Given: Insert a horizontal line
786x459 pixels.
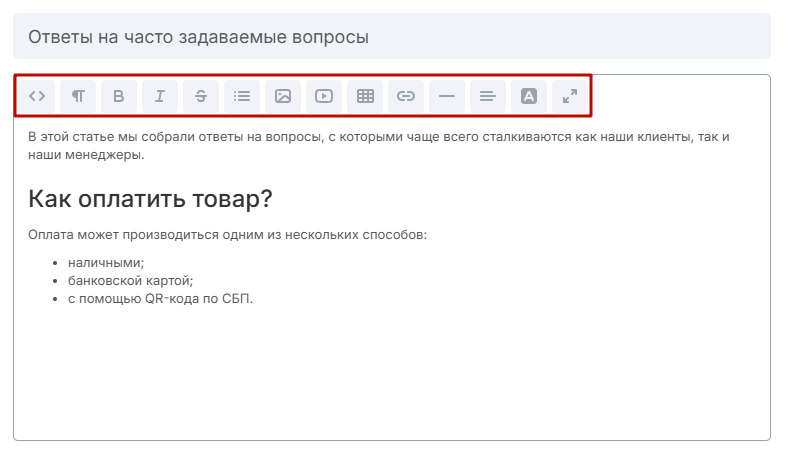Looking at the screenshot, I should point(447,96).
